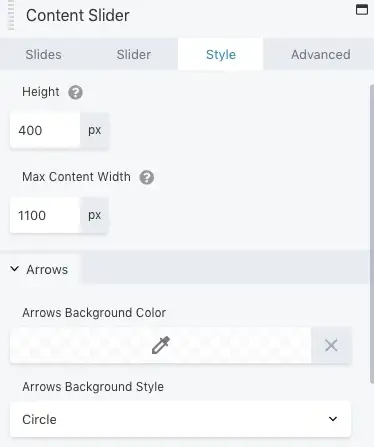374x447 pixels.
Task: Click the transparent Arrows Background Color swatch
Action: [x=161, y=345]
